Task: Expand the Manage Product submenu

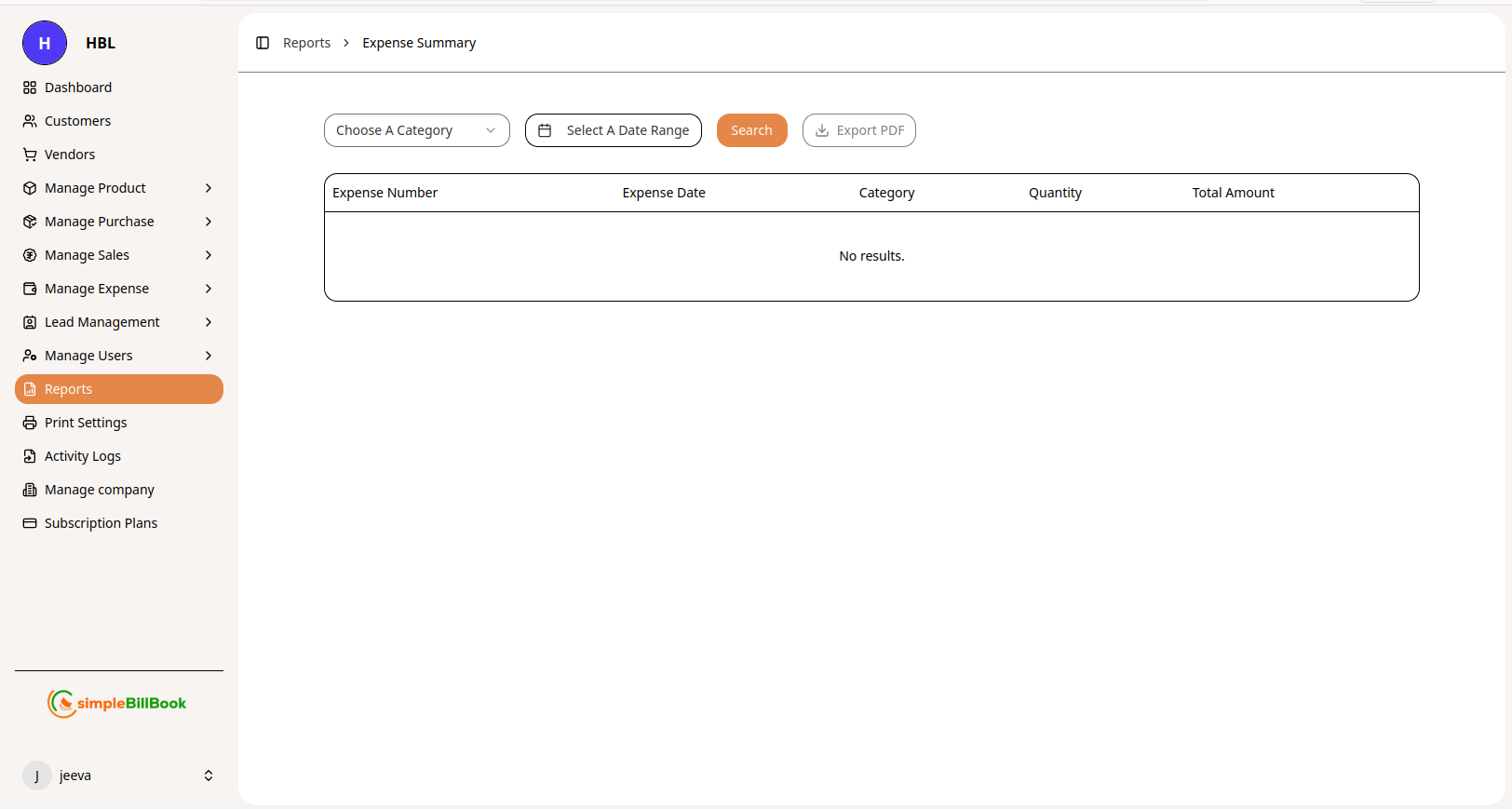Action: click(209, 188)
